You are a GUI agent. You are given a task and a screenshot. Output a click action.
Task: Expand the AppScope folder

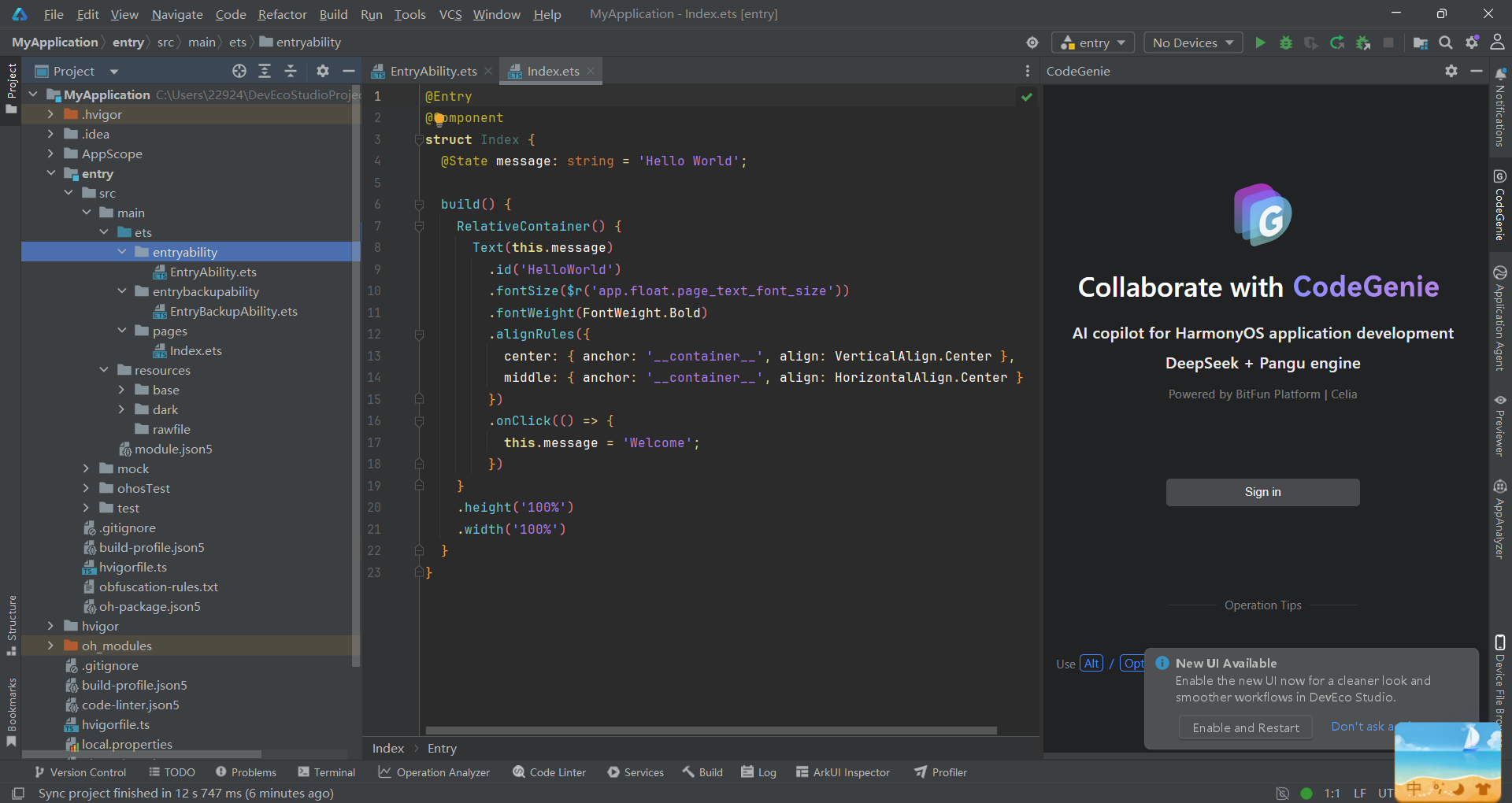50,154
